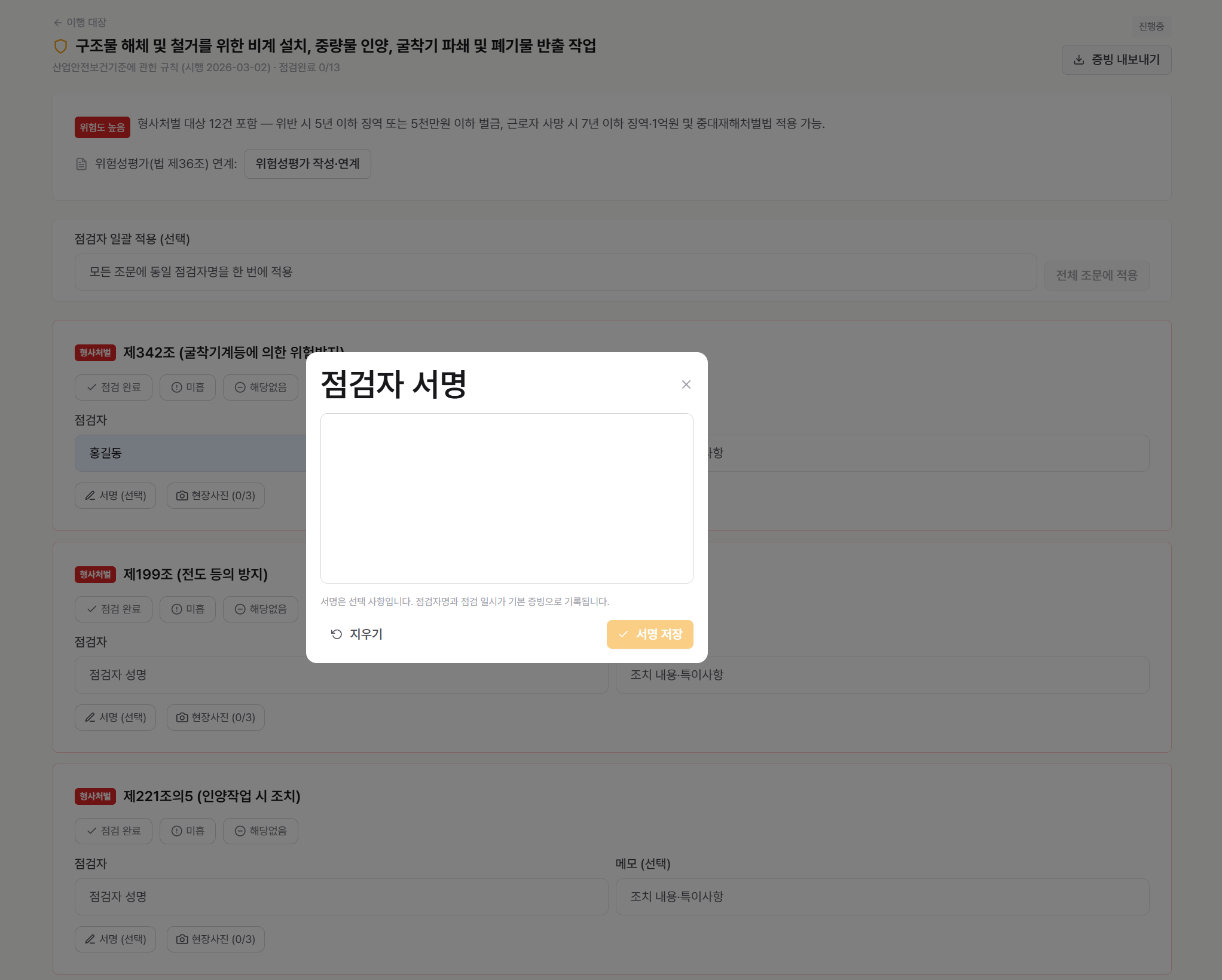Open 현장사진 (0/3) for 제221조의5
The width and height of the screenshot is (1222, 980).
coord(216,939)
